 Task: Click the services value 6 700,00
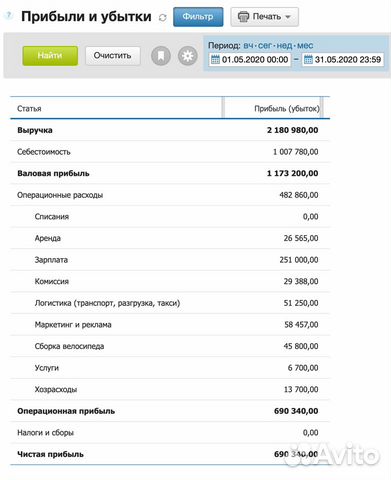(303, 368)
